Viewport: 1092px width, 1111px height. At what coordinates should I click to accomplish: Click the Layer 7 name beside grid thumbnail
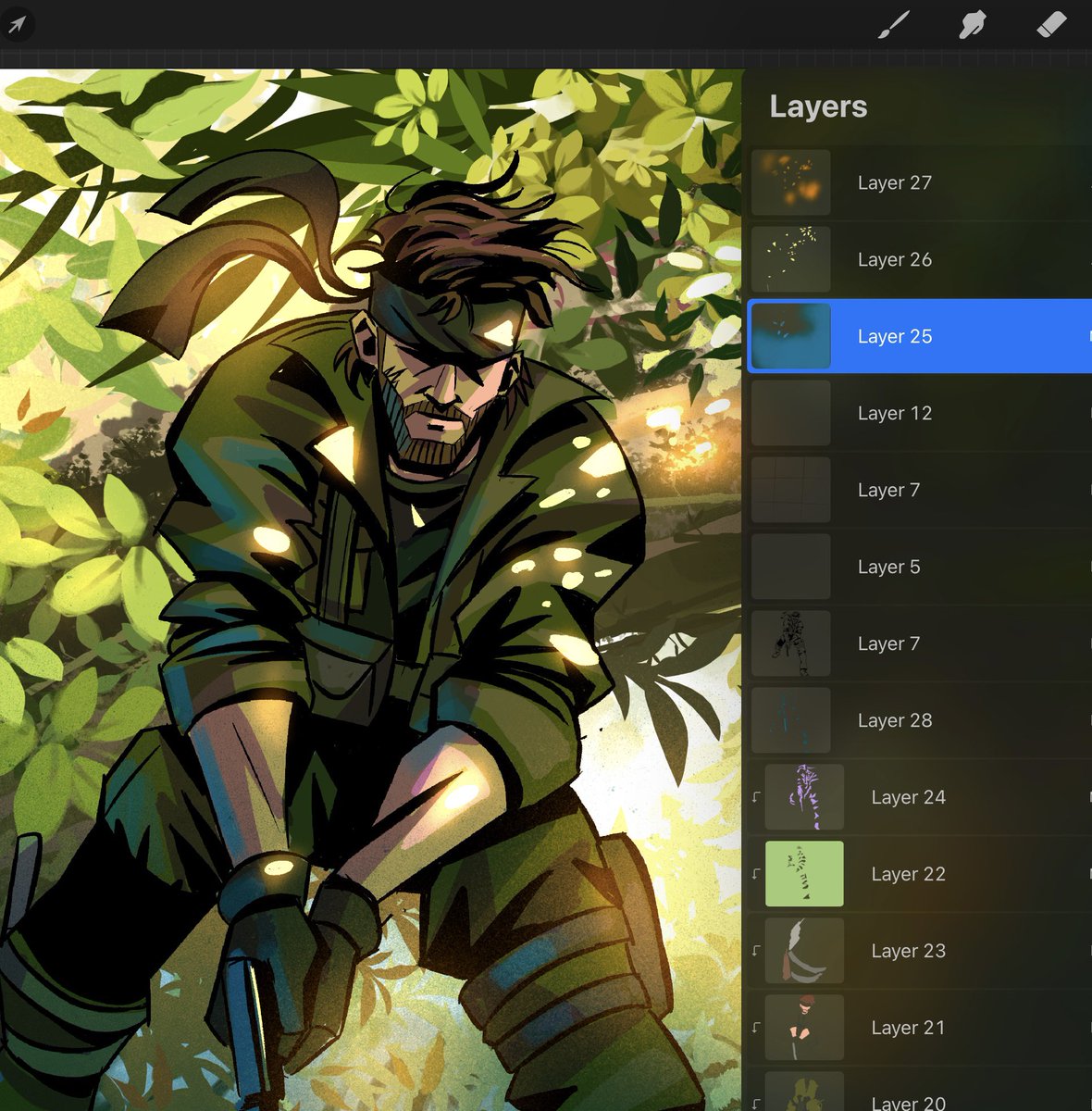tap(889, 490)
